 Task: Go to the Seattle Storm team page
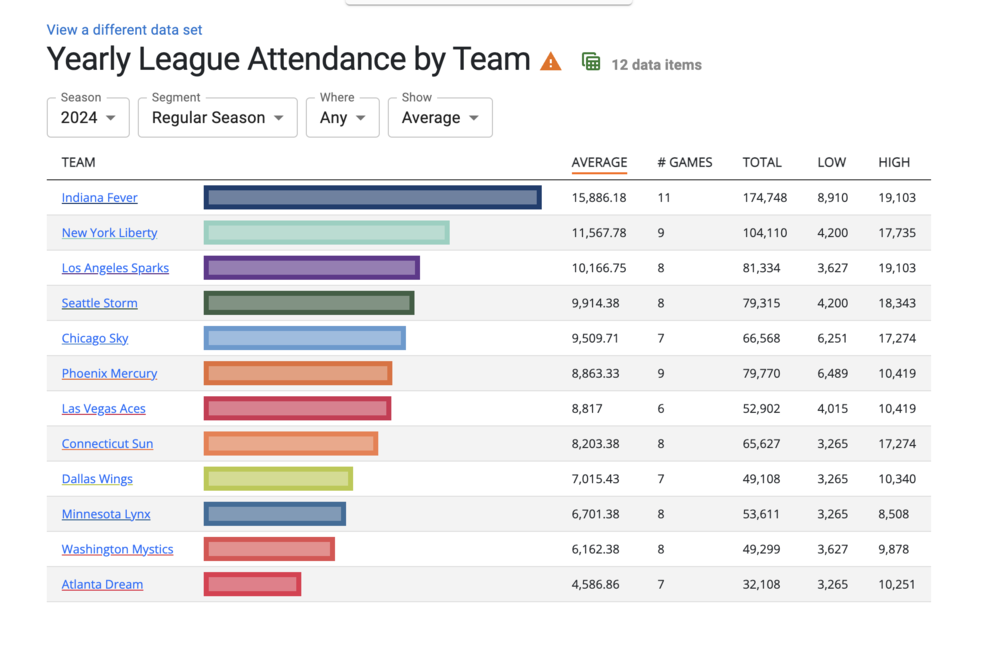[100, 303]
